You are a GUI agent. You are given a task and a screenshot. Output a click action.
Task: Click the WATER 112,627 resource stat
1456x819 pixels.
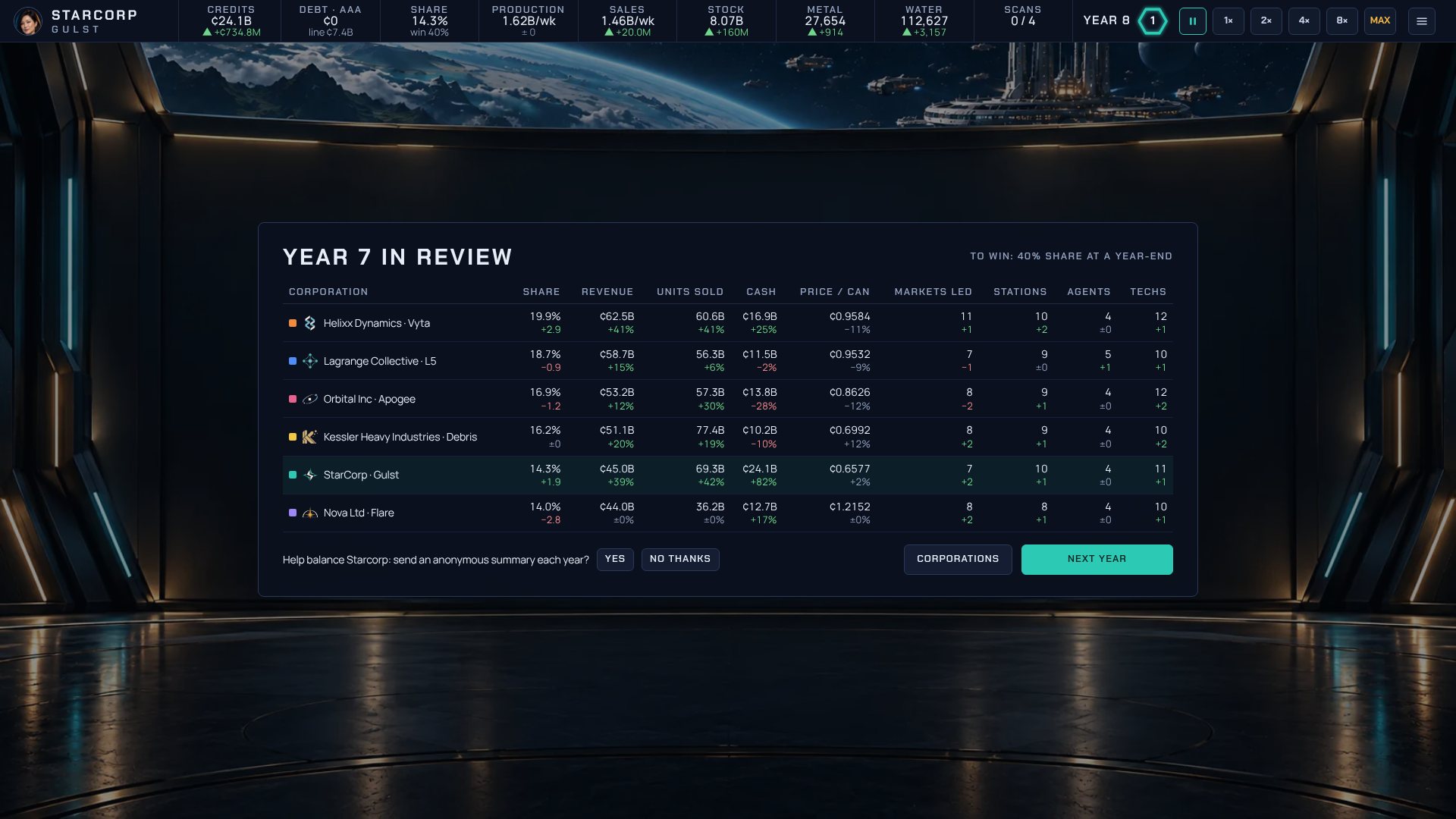pyautogui.click(x=924, y=21)
